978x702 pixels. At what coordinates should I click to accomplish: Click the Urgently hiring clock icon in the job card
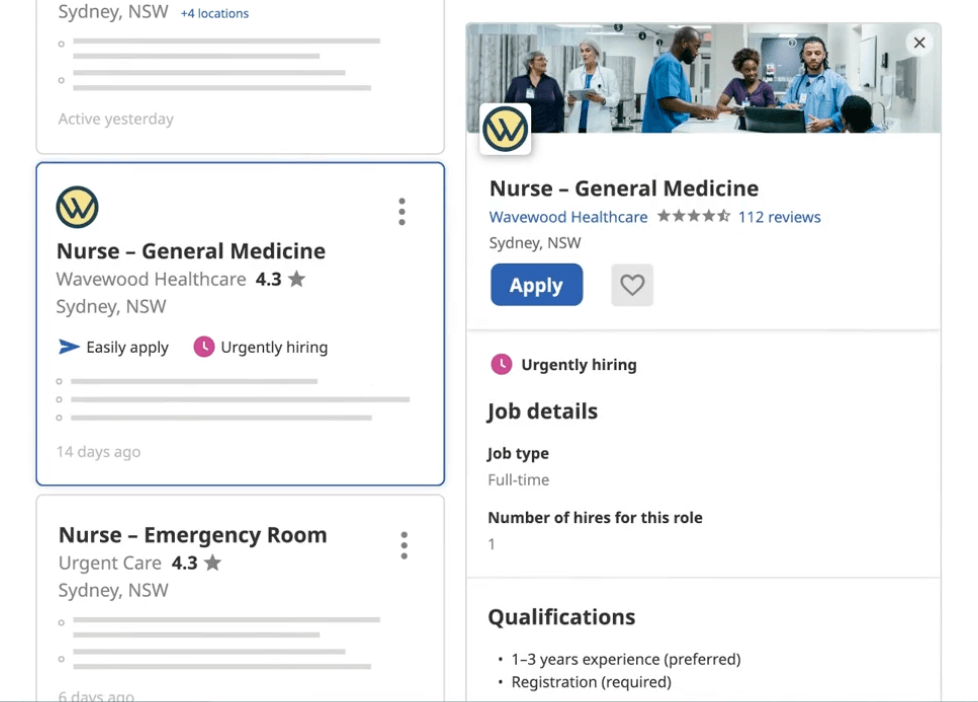(x=204, y=347)
